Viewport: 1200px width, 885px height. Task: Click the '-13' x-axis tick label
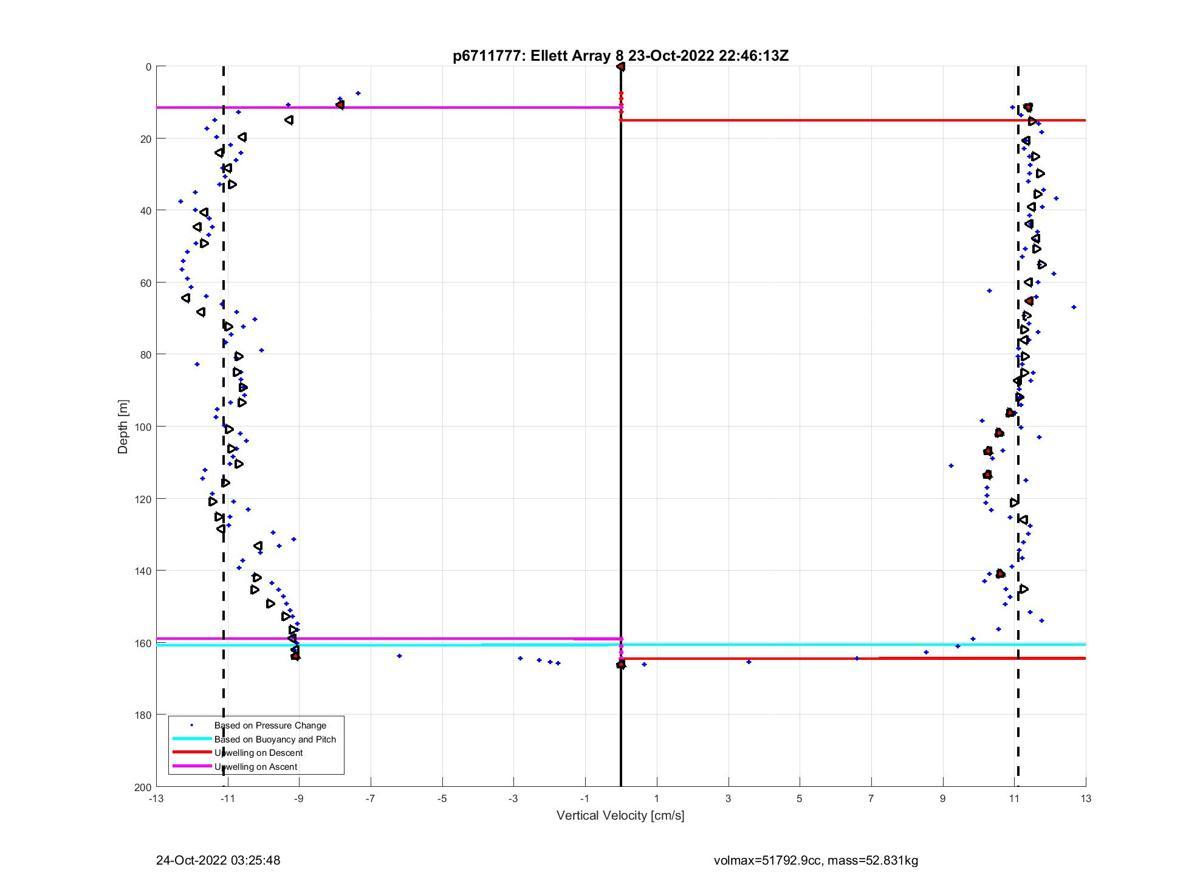tap(156, 799)
